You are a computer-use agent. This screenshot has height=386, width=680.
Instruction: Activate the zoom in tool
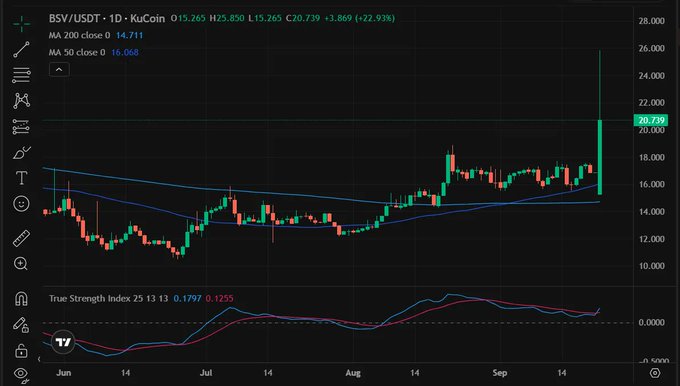click(x=21, y=264)
